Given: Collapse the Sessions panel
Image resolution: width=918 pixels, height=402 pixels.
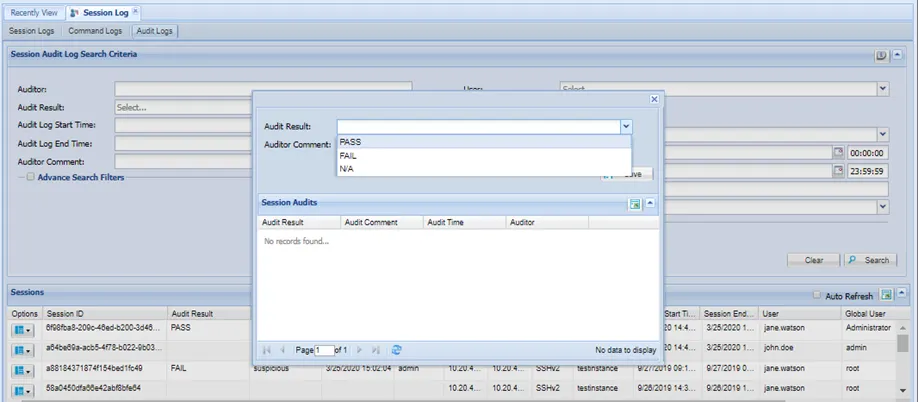Looking at the screenshot, I should [x=902, y=294].
